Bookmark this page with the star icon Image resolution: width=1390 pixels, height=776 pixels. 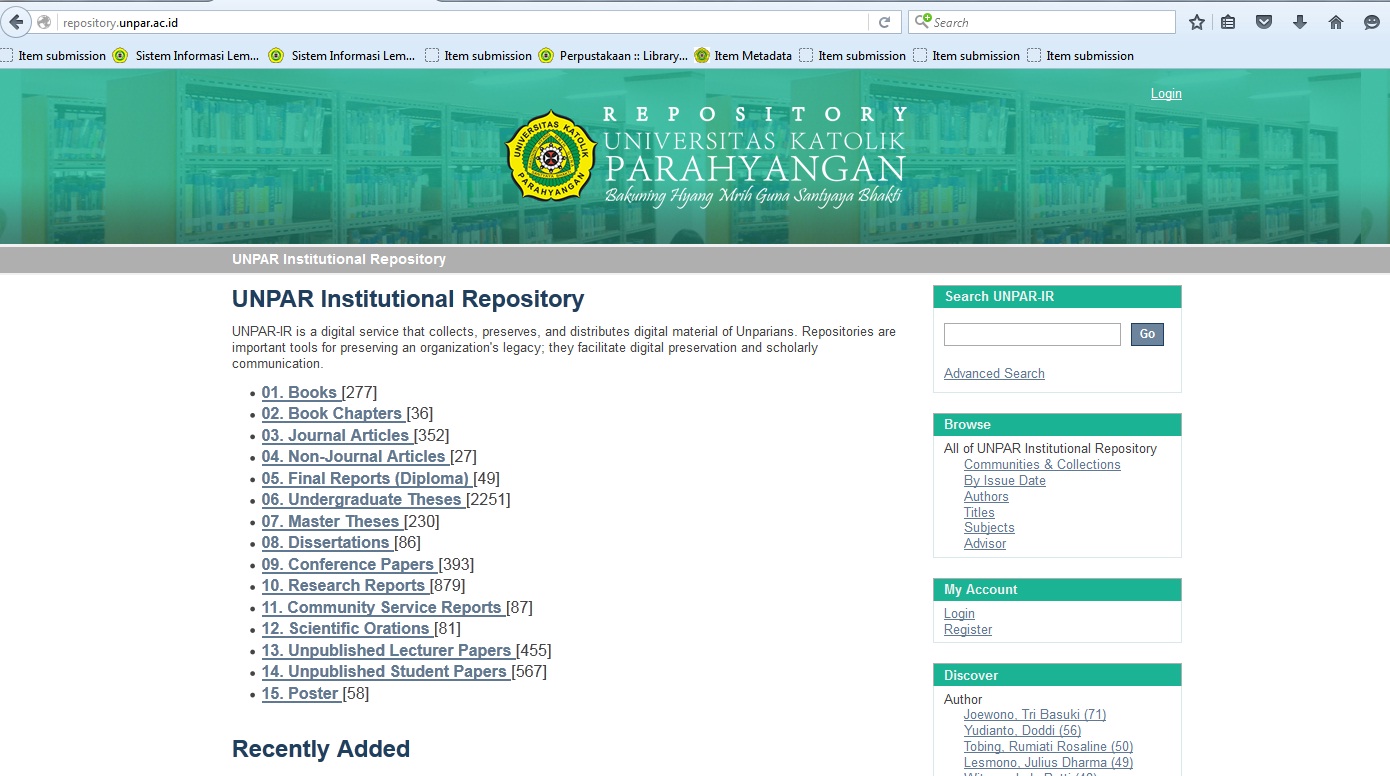coord(1196,21)
